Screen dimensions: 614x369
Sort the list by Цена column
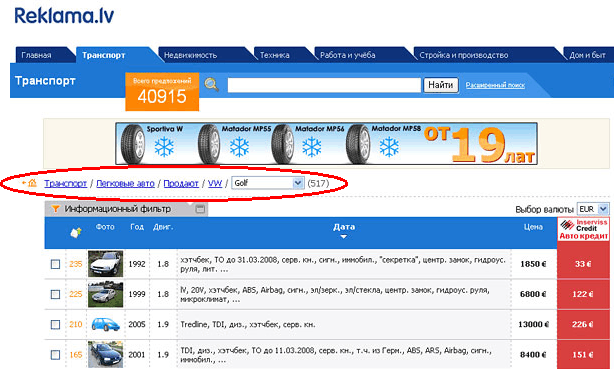[x=533, y=227]
